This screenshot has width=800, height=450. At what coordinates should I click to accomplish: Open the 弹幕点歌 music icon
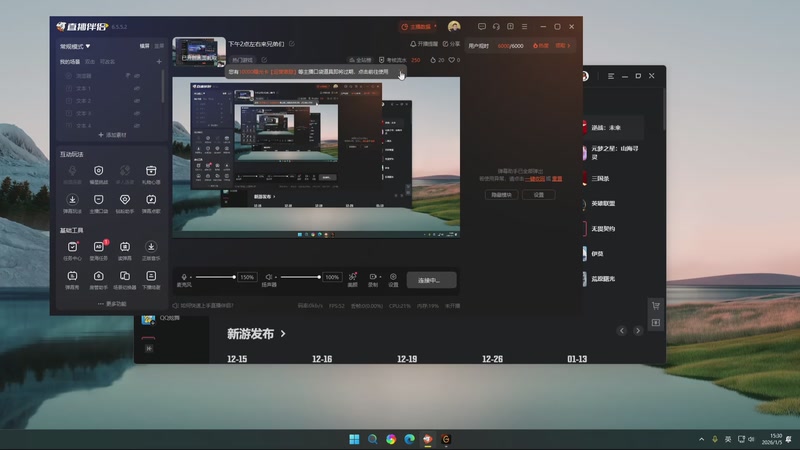click(151, 199)
